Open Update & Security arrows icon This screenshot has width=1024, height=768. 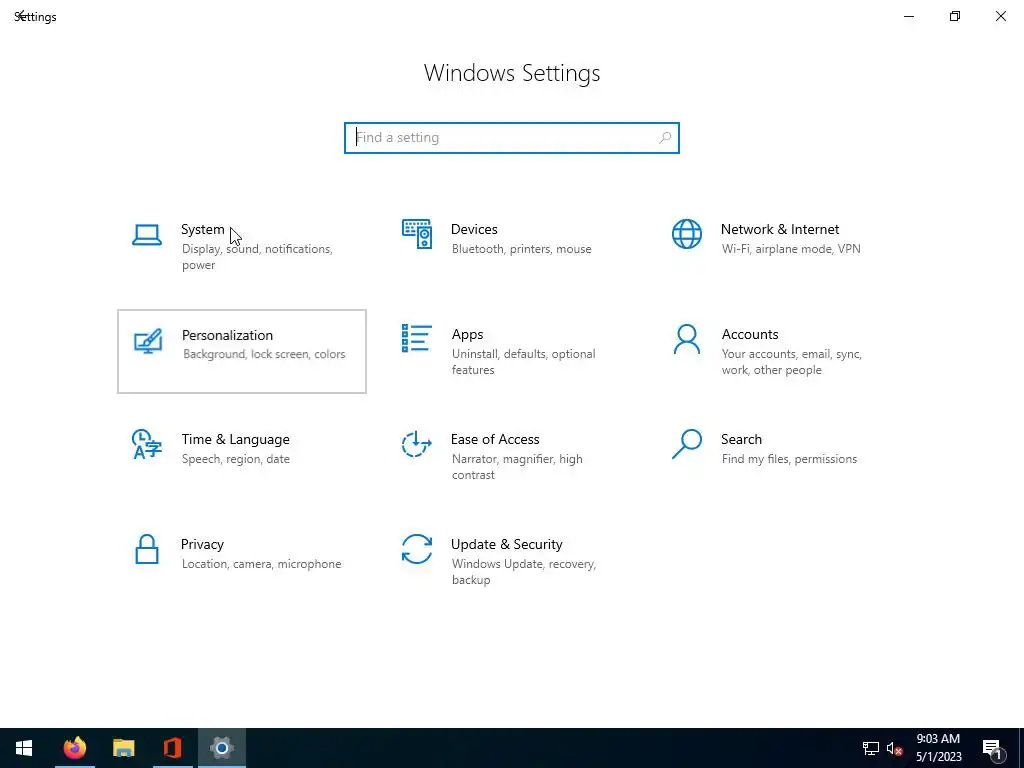[417, 549]
